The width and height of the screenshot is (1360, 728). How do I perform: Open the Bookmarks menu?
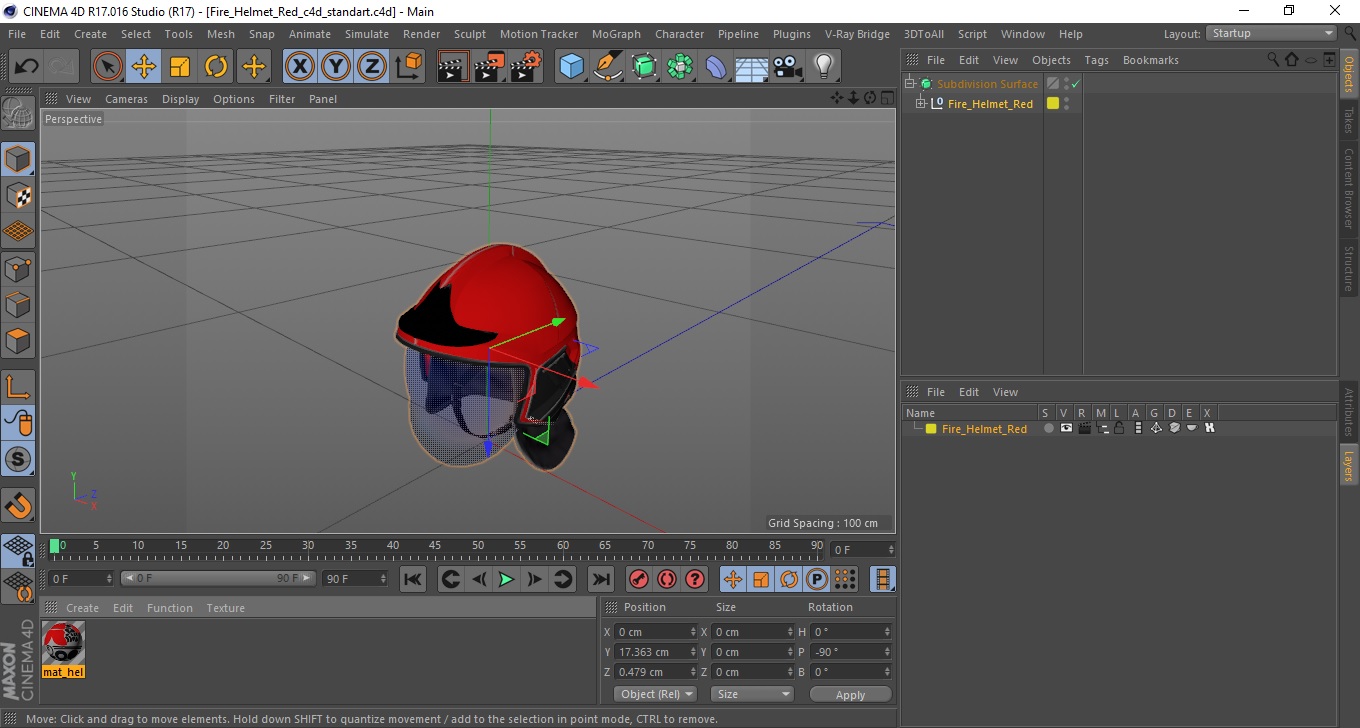(x=1150, y=60)
